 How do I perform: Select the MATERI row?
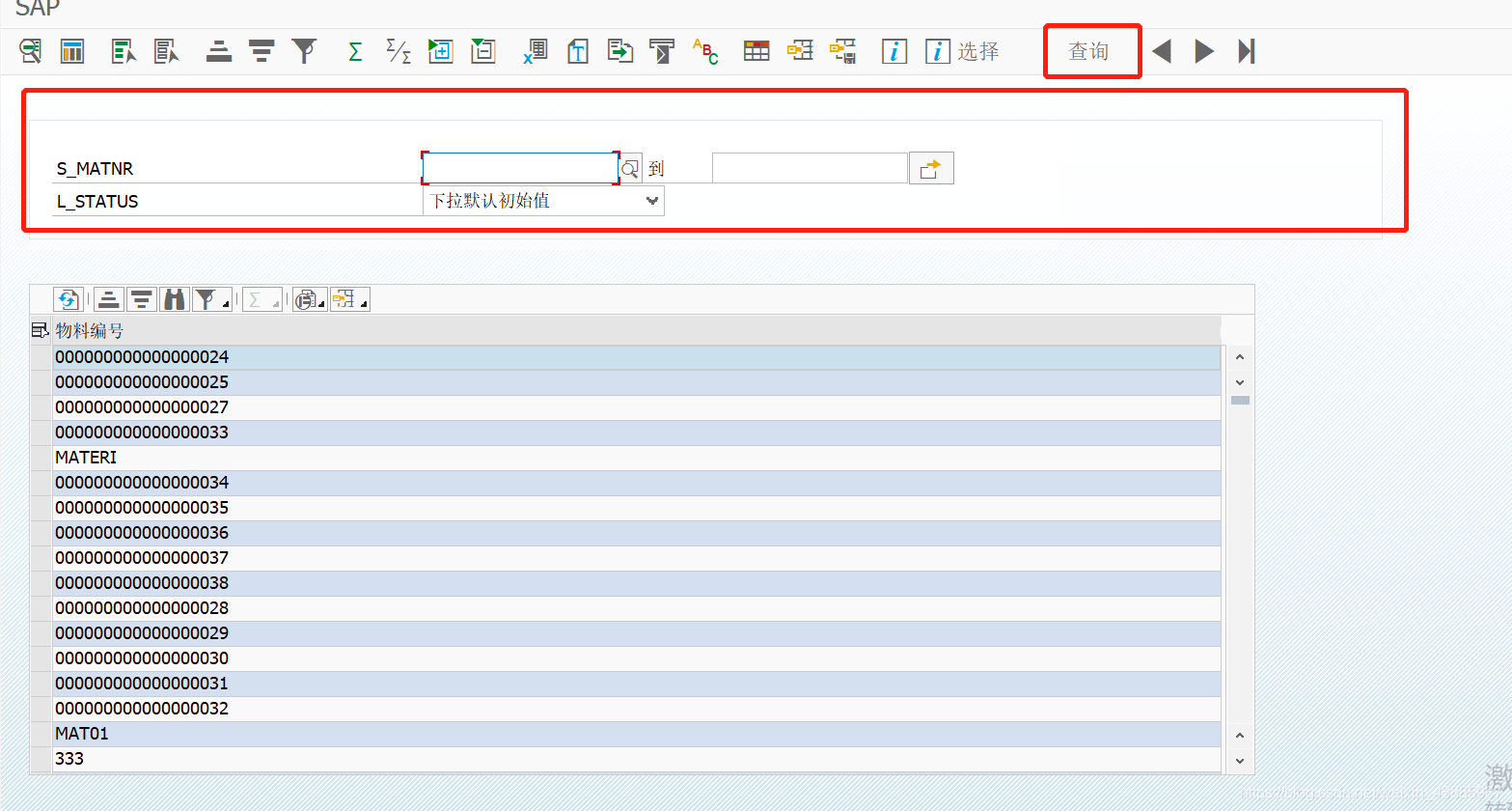[x=636, y=458]
